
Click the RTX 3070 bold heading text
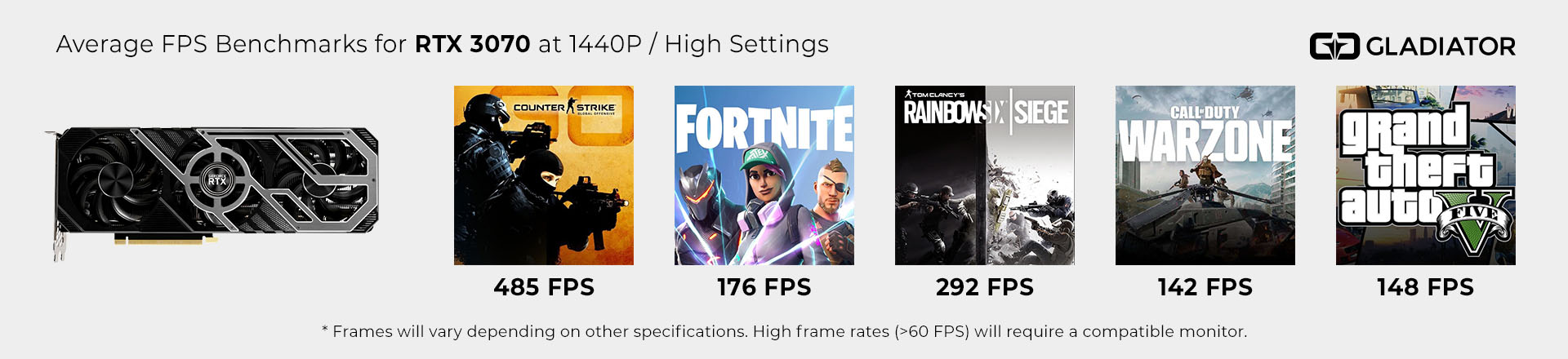473,44
